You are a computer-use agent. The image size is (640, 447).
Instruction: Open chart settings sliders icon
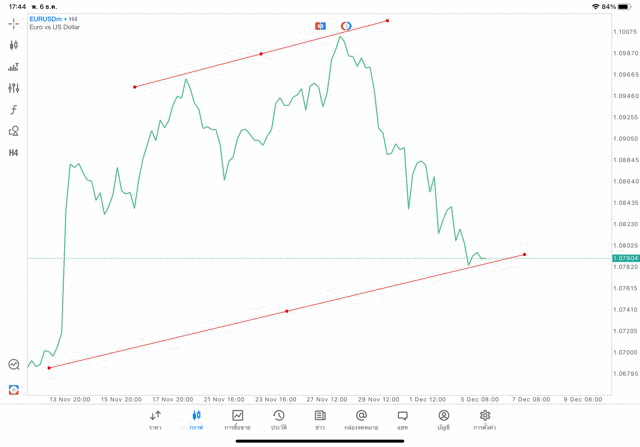click(14, 88)
